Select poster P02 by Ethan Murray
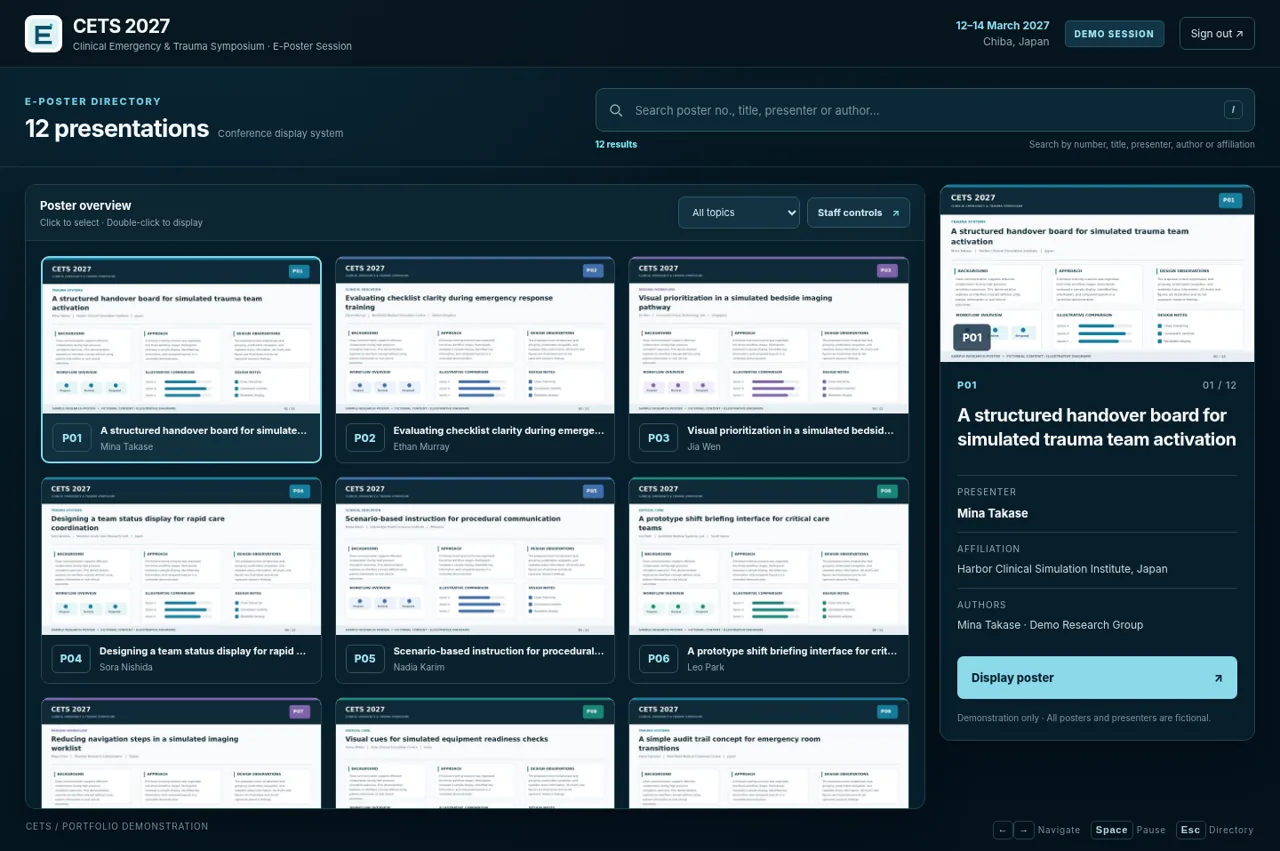1280x851 pixels. 475,360
